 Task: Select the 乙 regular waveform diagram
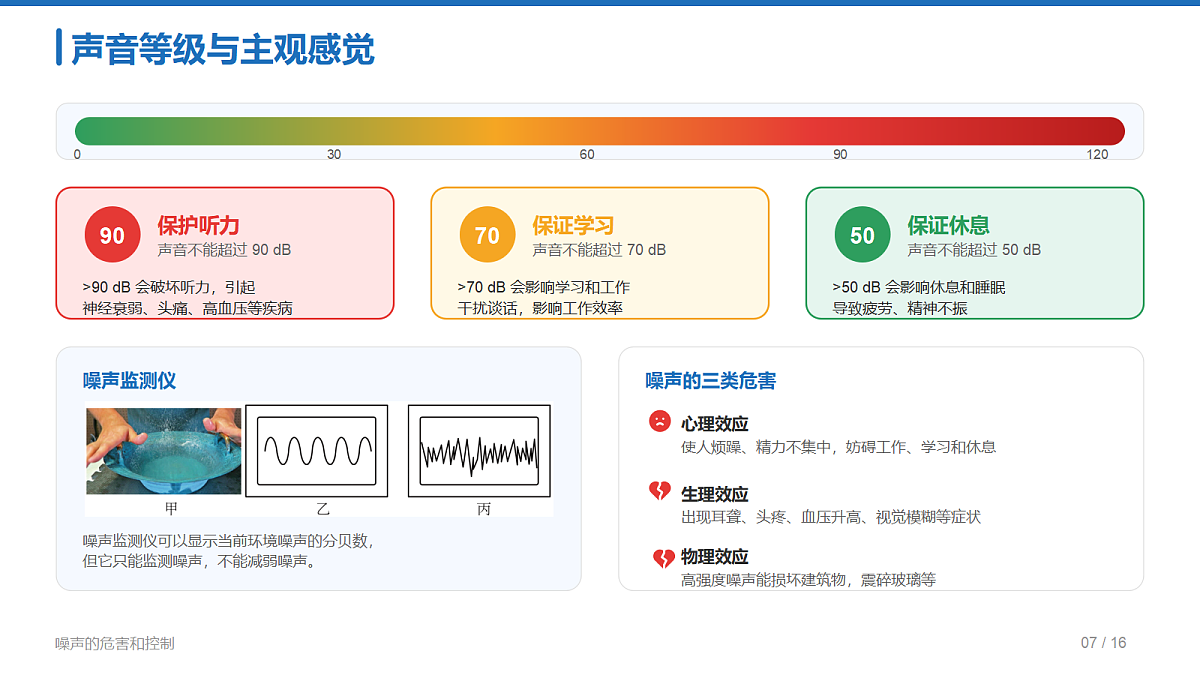pyautogui.click(x=317, y=451)
